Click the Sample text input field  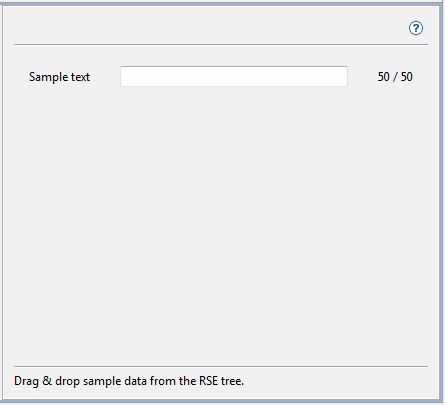(x=234, y=76)
